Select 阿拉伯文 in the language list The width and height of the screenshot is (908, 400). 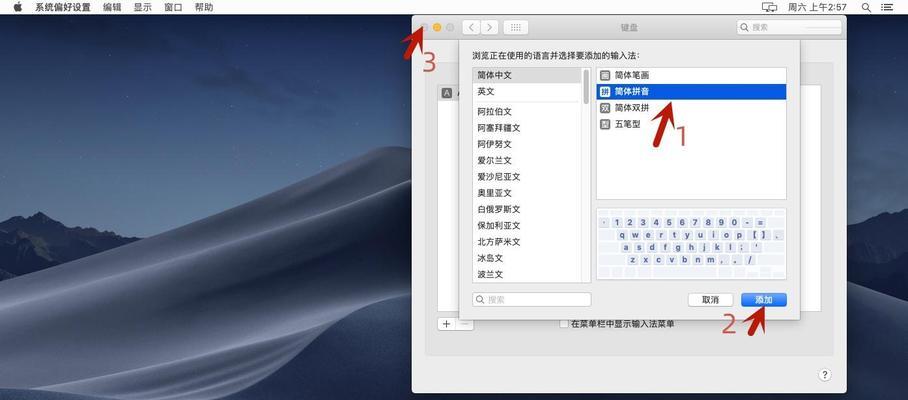526,112
